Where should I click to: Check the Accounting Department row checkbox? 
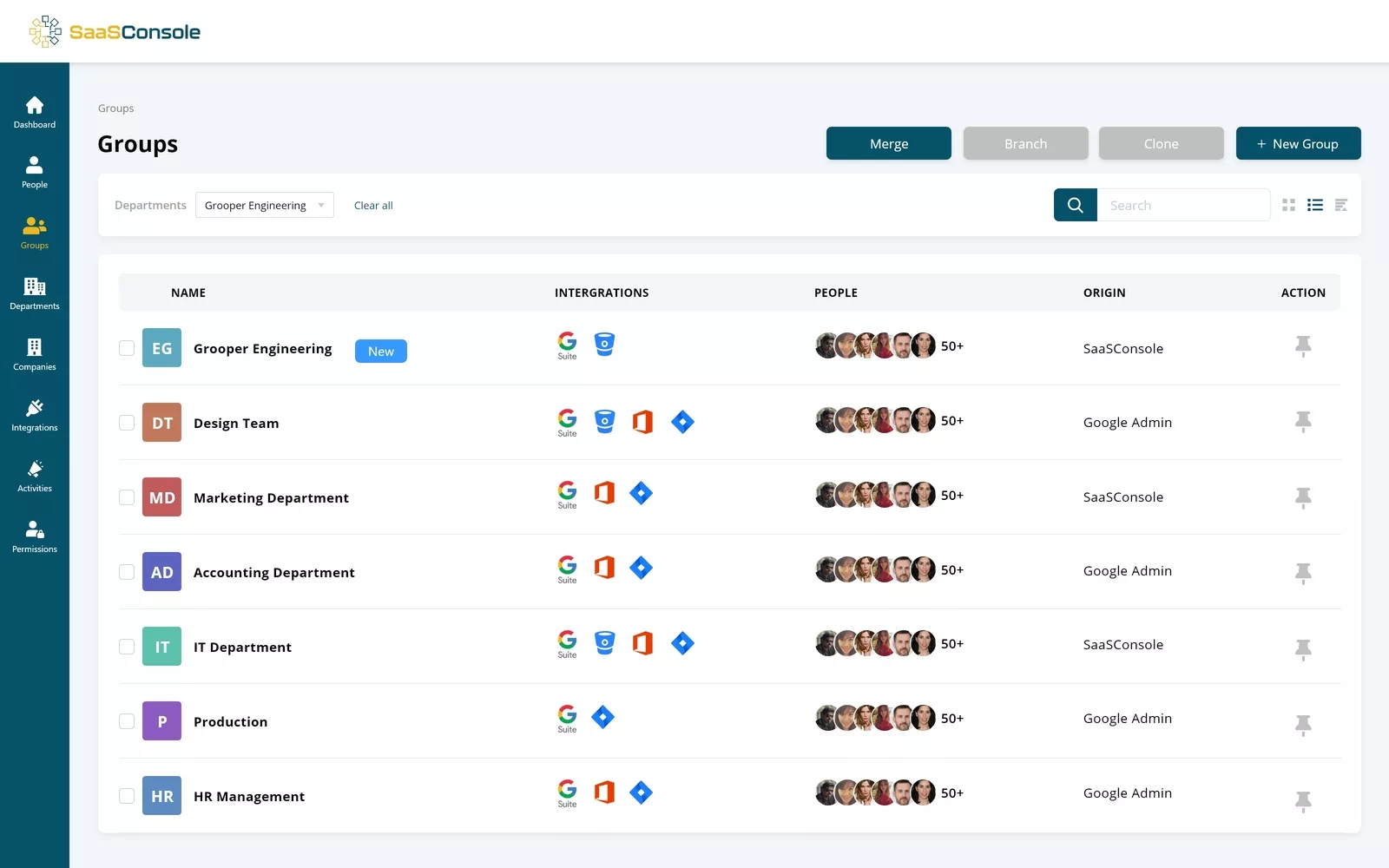[x=127, y=572]
